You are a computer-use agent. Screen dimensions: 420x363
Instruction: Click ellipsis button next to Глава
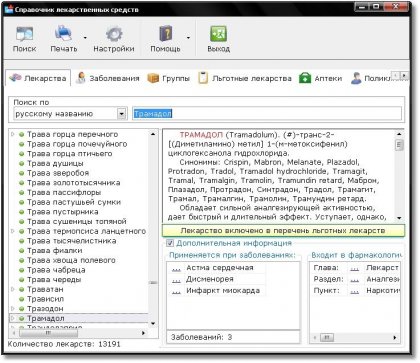pos(355,268)
